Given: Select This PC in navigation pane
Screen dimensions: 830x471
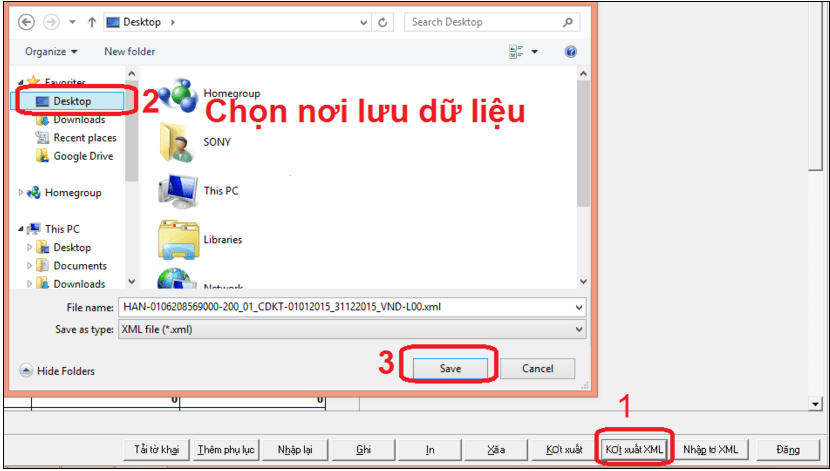Looking at the screenshot, I should click(x=62, y=229).
